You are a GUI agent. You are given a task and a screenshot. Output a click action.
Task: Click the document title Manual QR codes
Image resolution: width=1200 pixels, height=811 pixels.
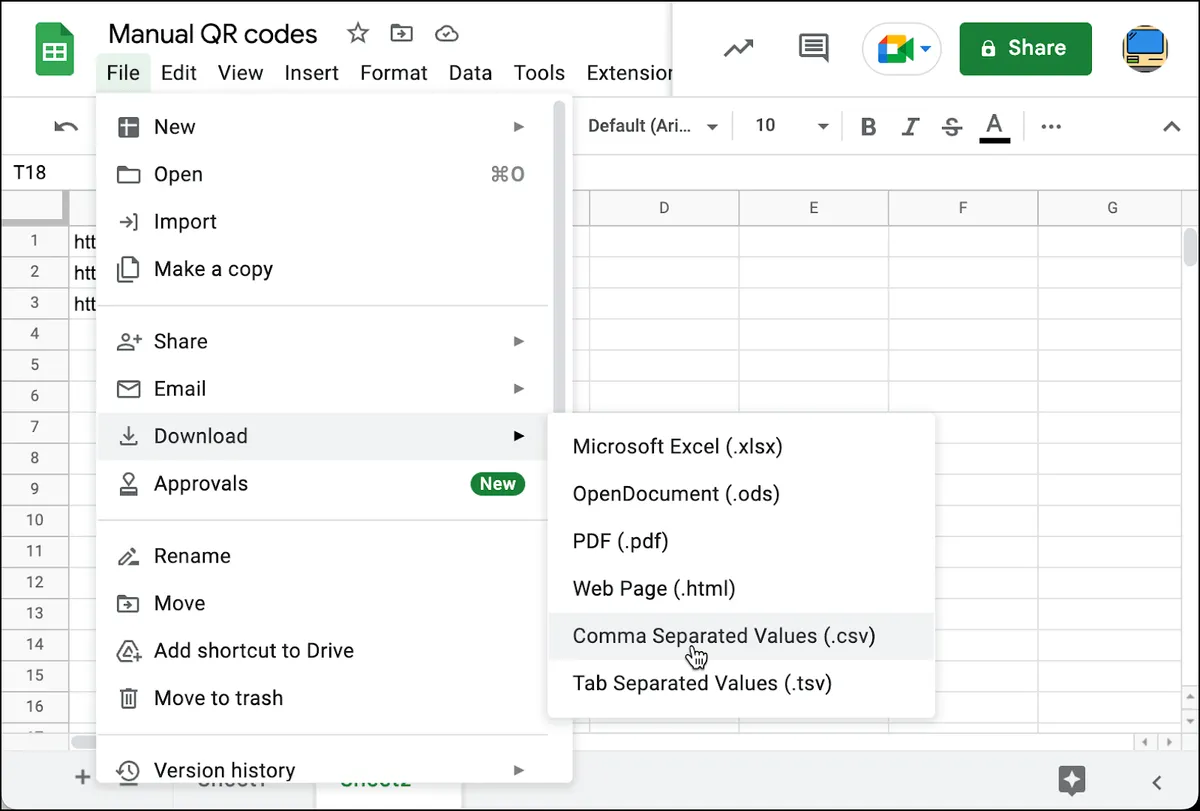point(213,34)
